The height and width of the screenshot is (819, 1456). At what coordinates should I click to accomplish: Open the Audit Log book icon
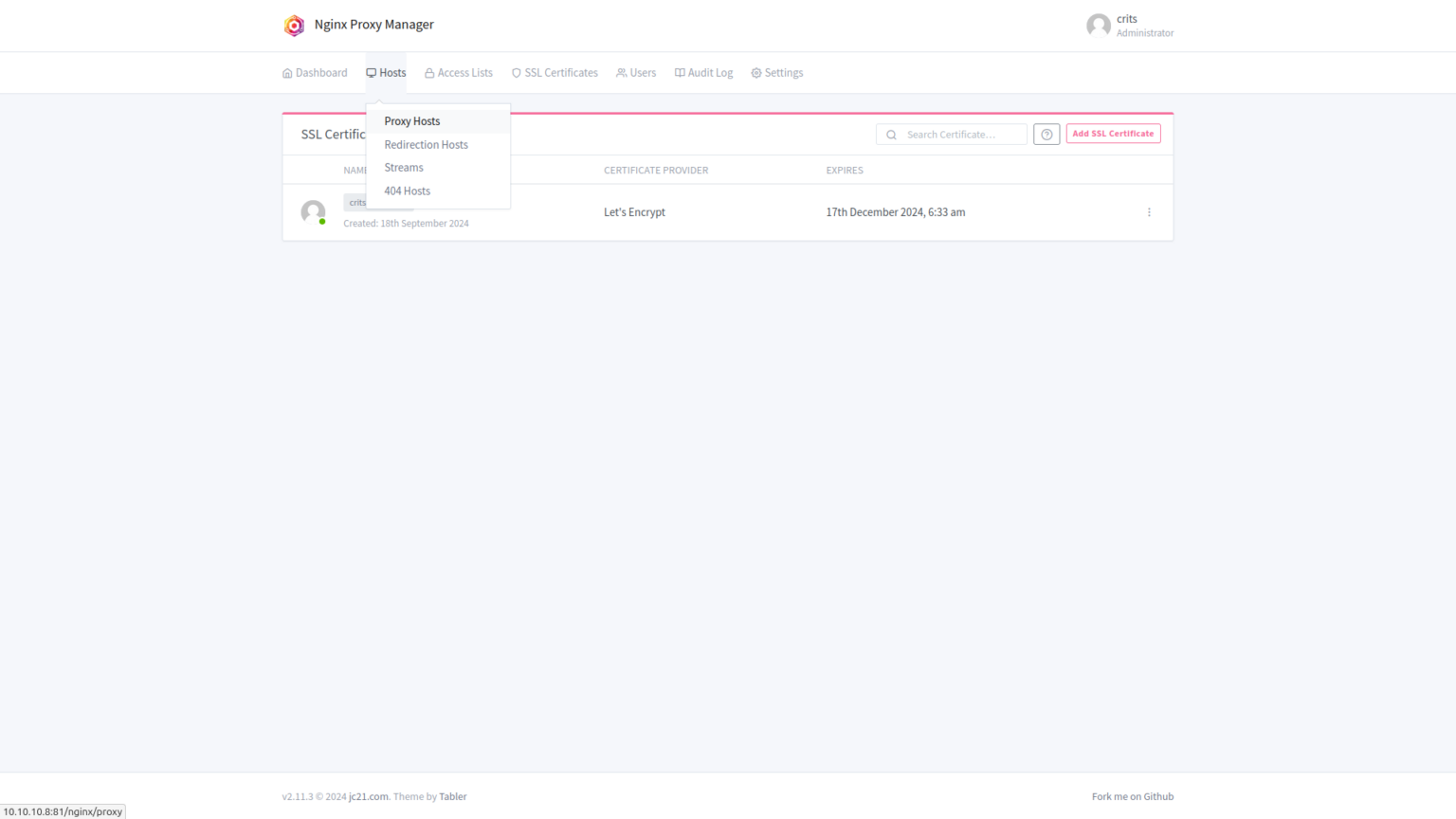click(x=679, y=72)
